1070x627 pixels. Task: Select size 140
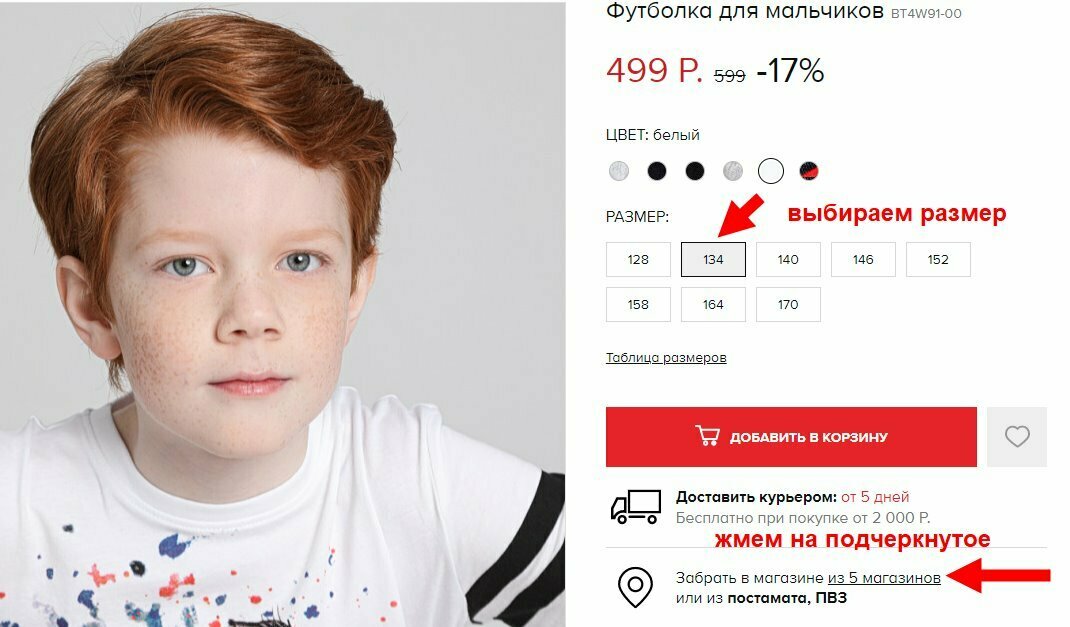pos(788,259)
